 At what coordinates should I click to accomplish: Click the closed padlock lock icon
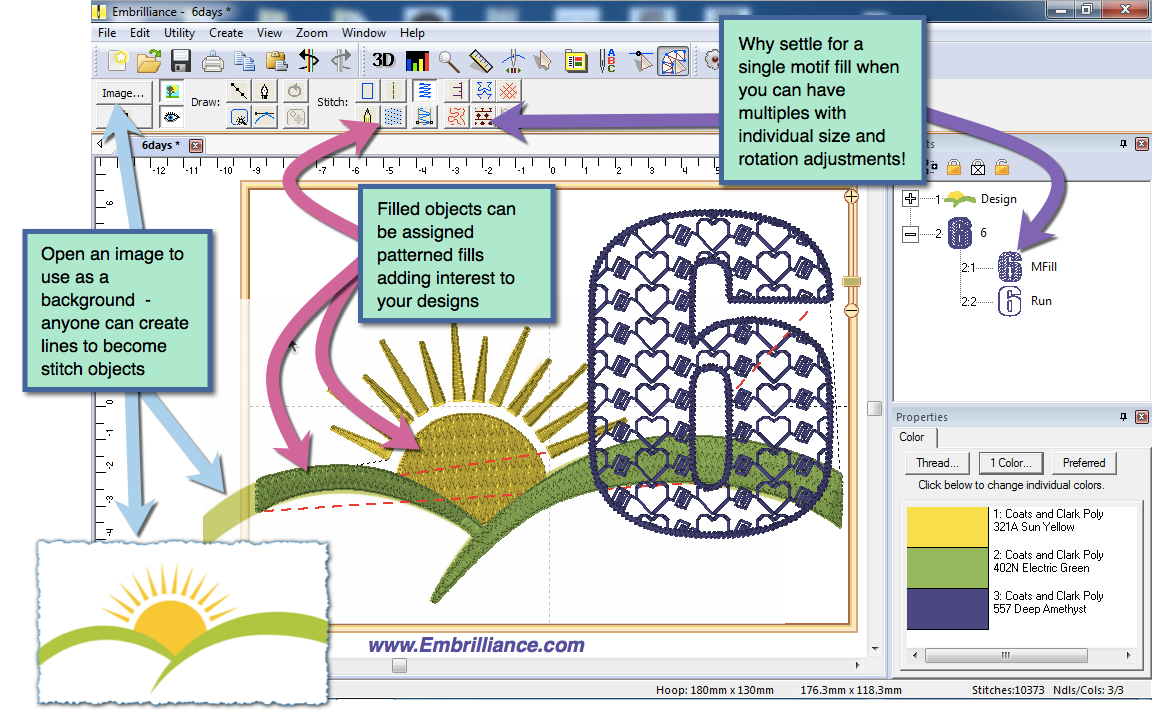click(x=954, y=168)
